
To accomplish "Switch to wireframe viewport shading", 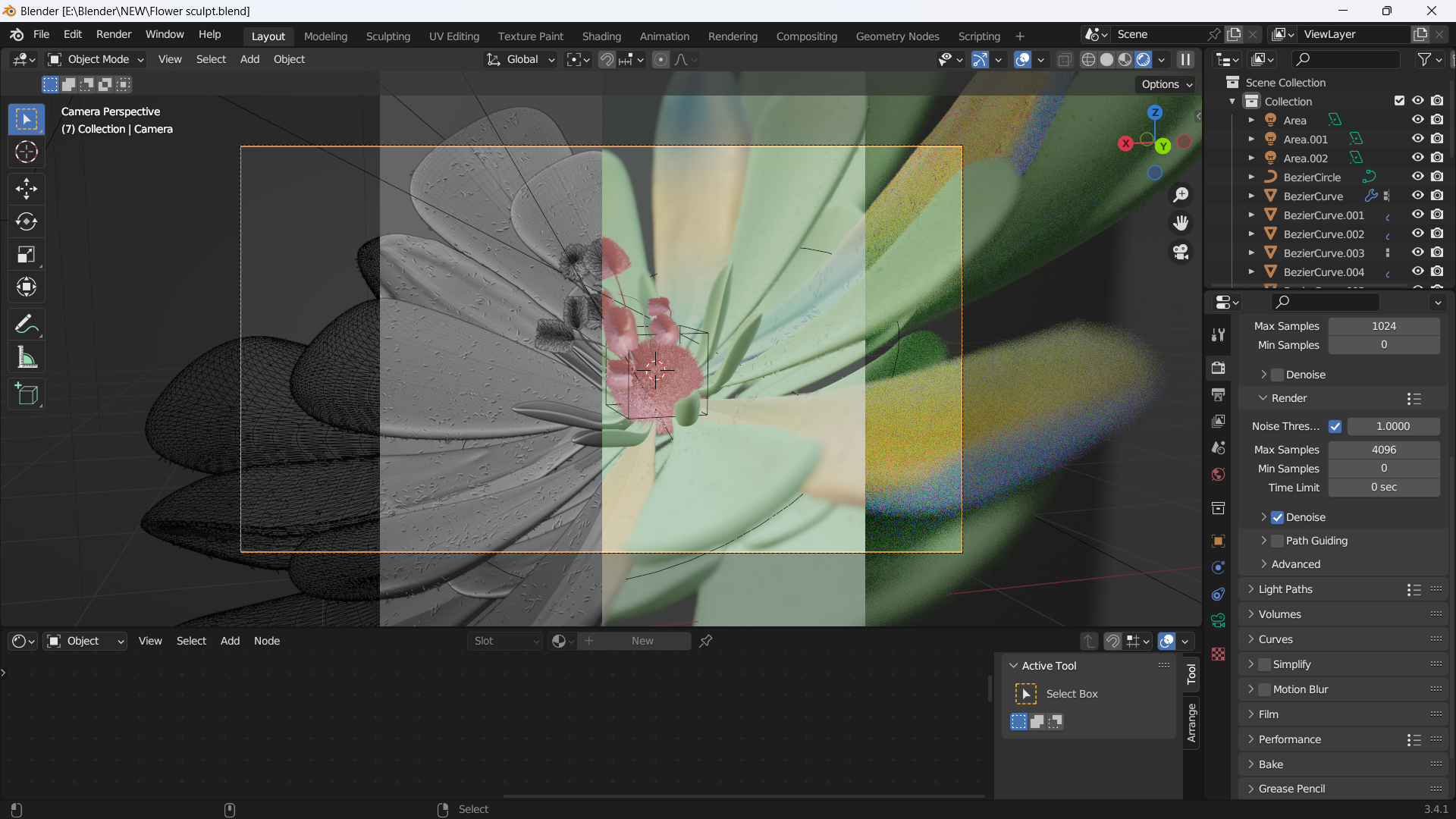I will point(1088,59).
